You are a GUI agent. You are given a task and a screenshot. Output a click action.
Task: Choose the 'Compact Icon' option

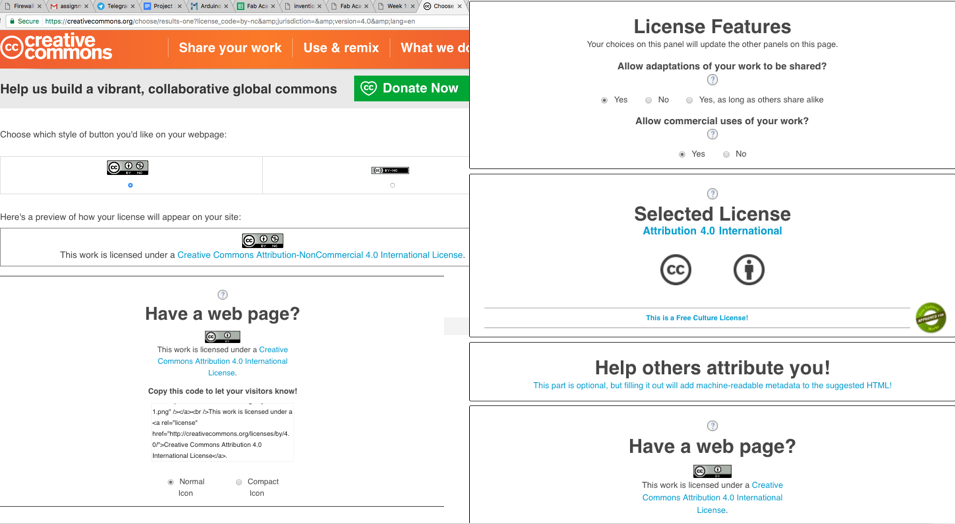tap(239, 482)
